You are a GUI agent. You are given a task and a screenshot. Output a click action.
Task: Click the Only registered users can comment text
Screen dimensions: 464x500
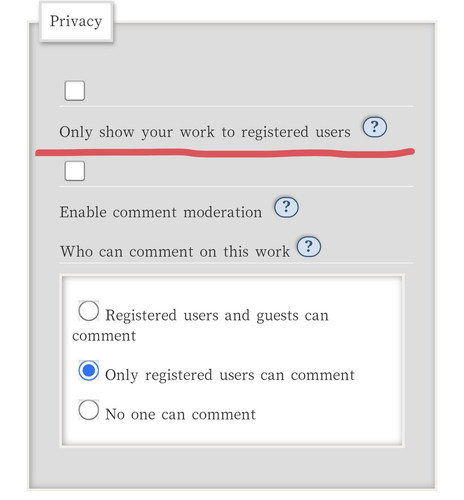(230, 375)
